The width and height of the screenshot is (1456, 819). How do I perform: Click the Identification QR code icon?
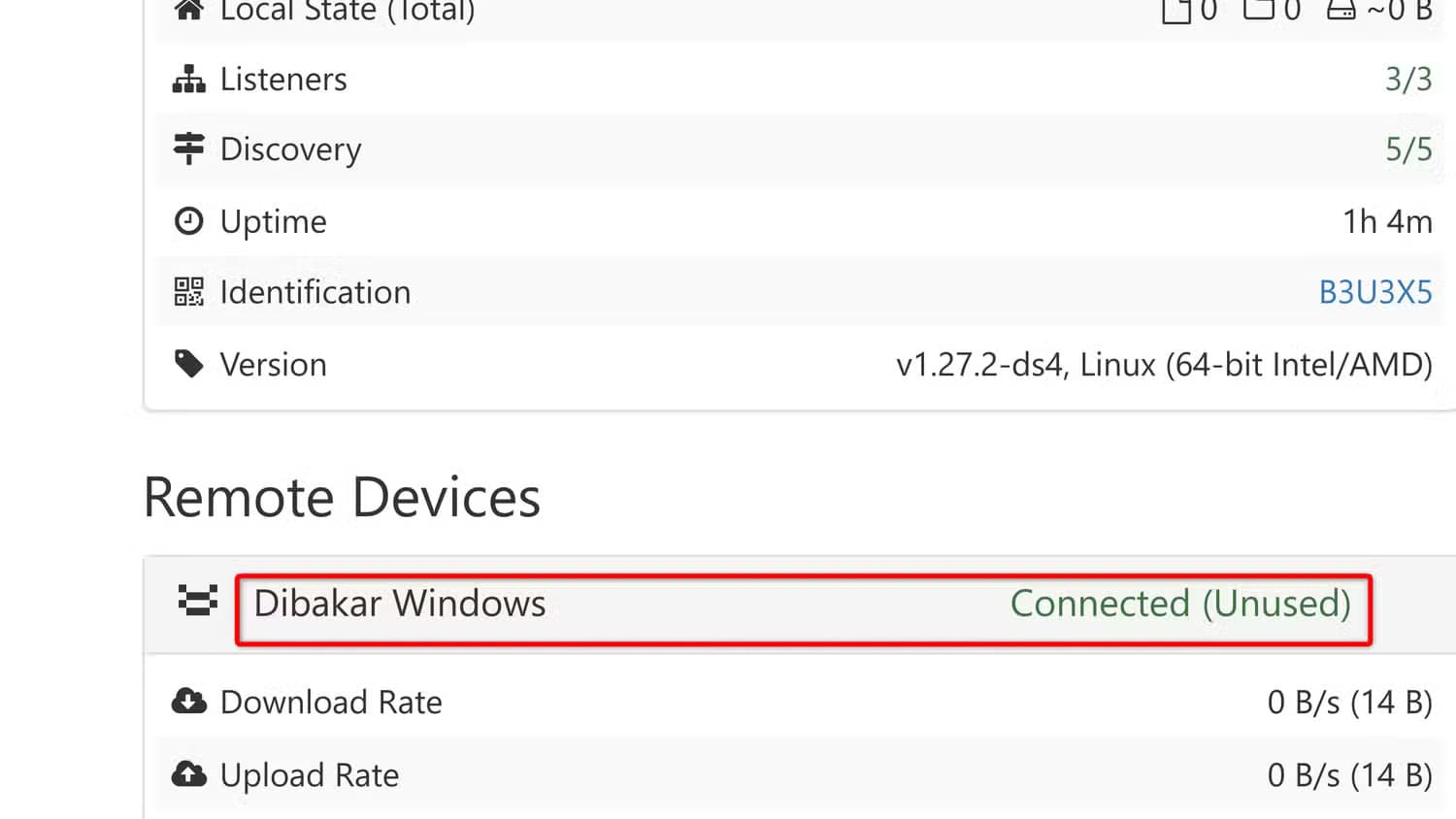[x=188, y=292]
